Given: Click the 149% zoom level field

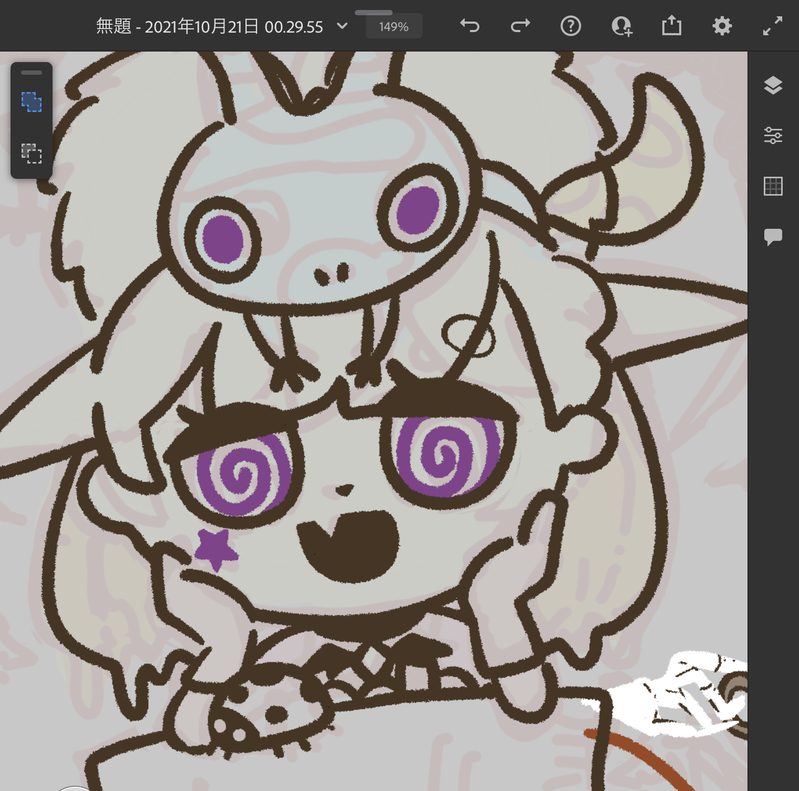Looking at the screenshot, I should click(394, 27).
